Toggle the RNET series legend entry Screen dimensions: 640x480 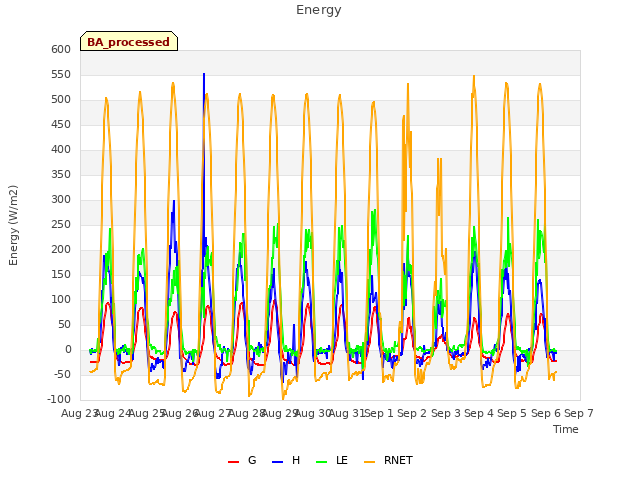point(388,460)
